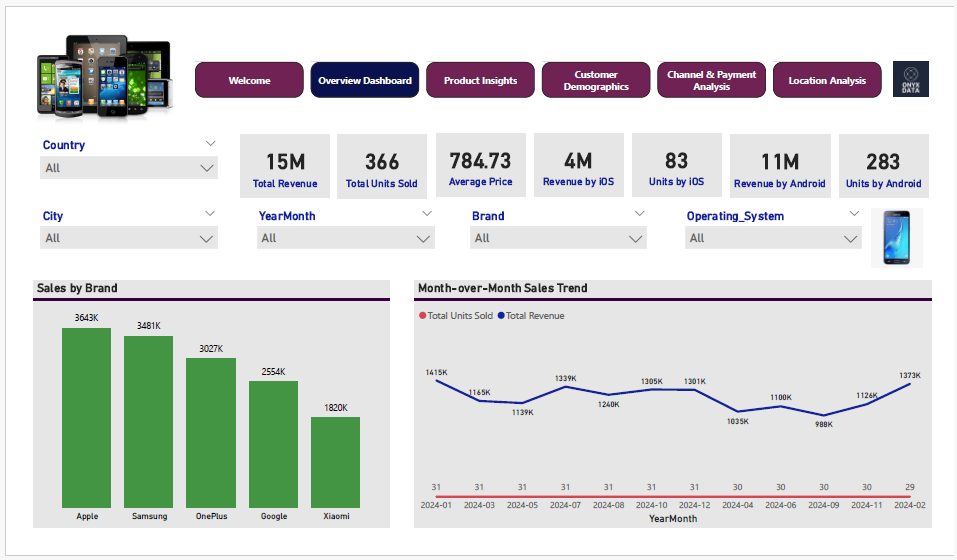Select the Units by Android card

tap(884, 166)
